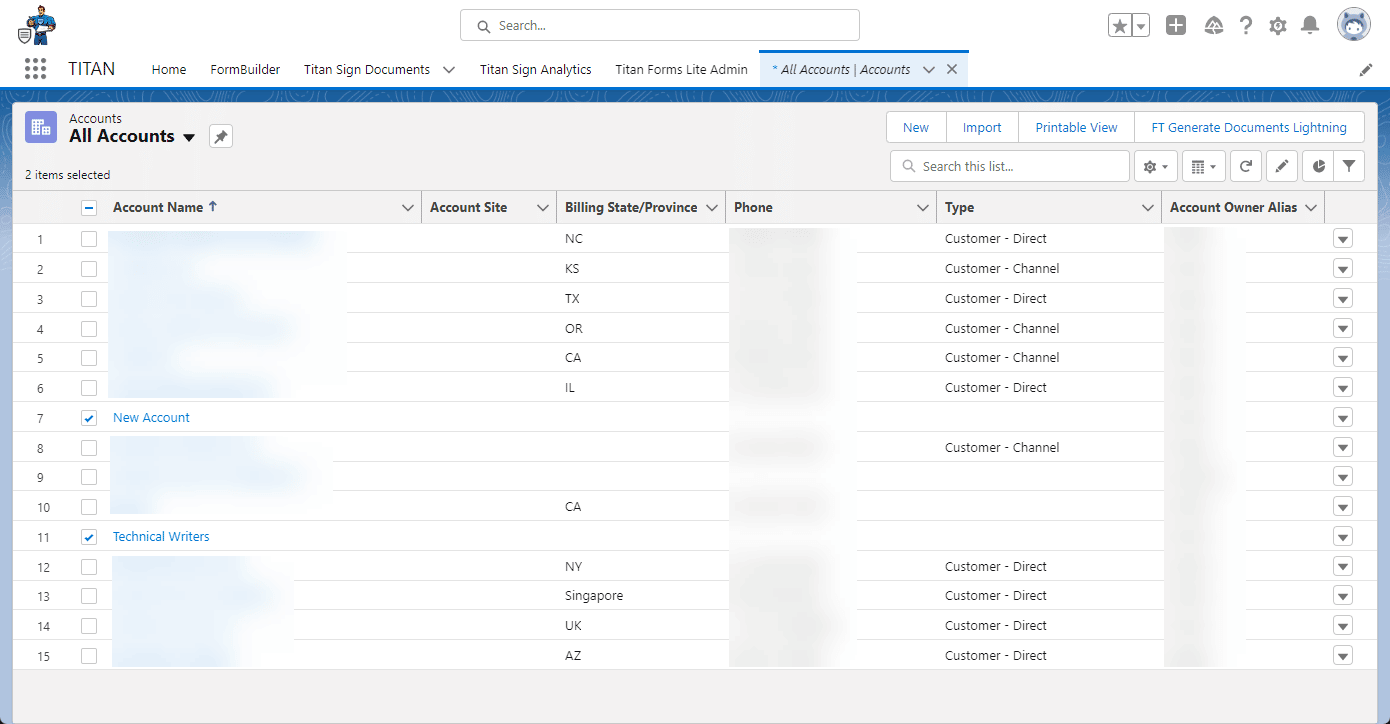Uncheck the Technical Writers row checkbox

pos(89,537)
